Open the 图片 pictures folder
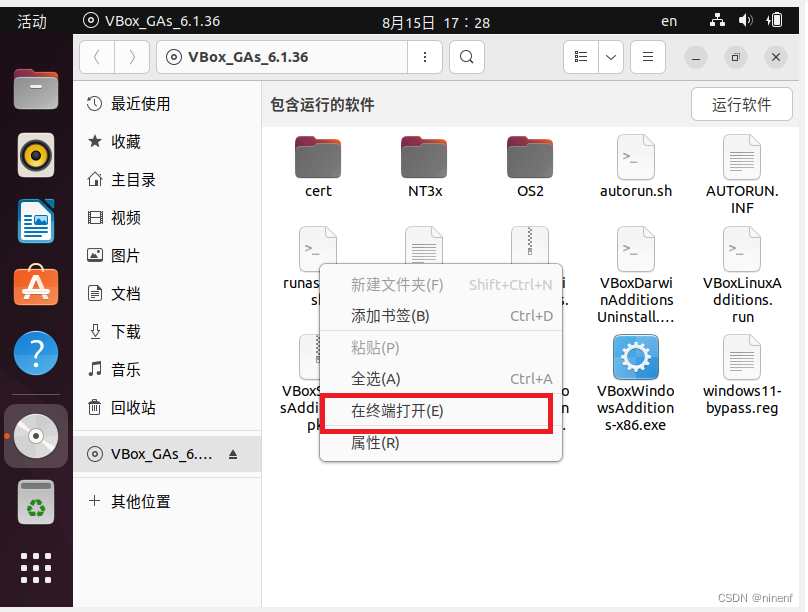The height and width of the screenshot is (612, 808). click(167, 256)
